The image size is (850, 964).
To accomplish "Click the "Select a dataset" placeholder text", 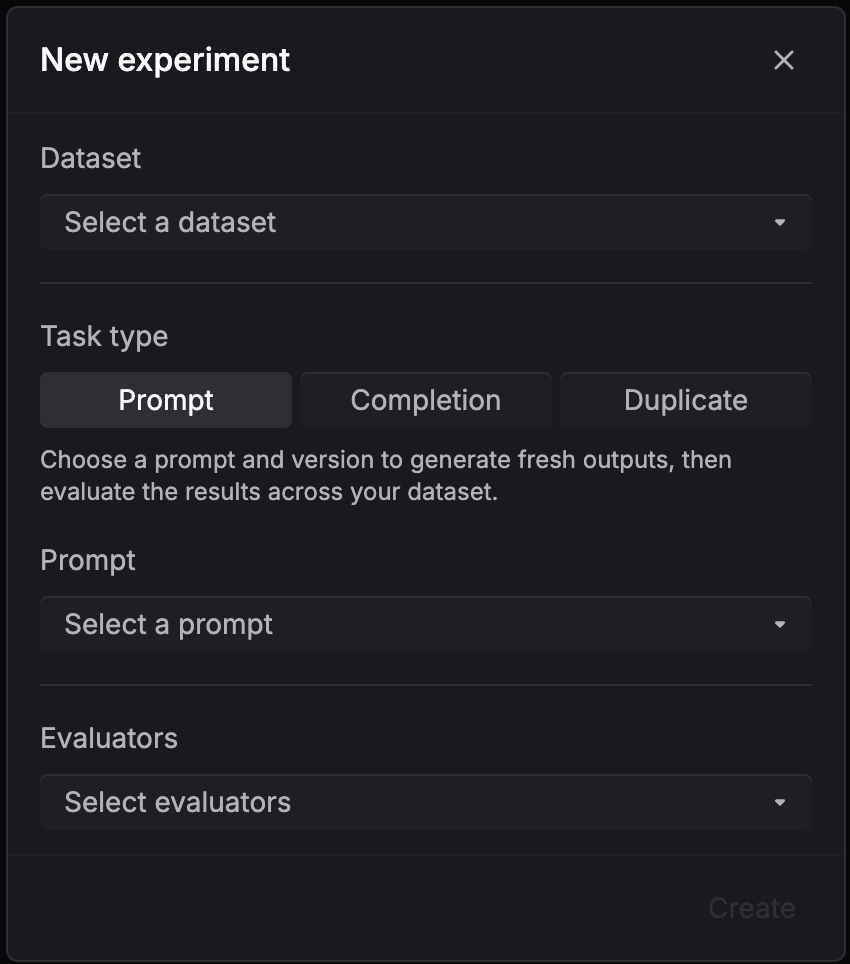I will coord(170,222).
